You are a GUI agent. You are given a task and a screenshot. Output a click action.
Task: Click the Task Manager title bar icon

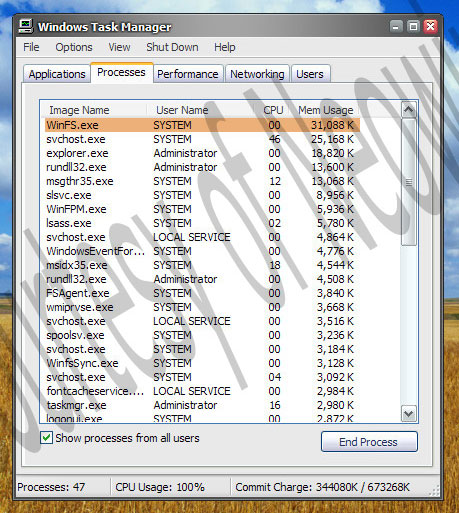point(25,26)
